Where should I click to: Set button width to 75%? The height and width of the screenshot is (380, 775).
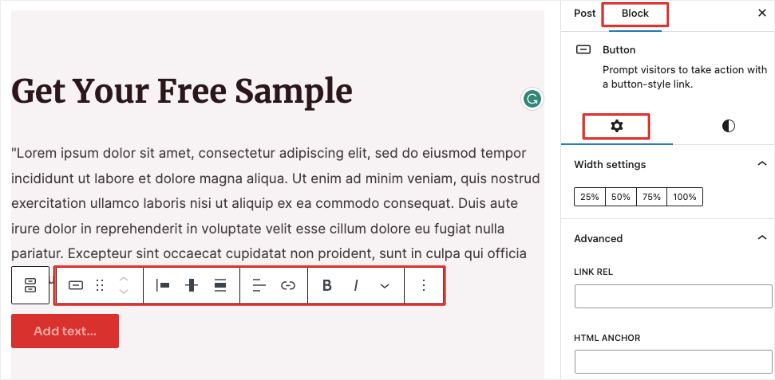[651, 197]
